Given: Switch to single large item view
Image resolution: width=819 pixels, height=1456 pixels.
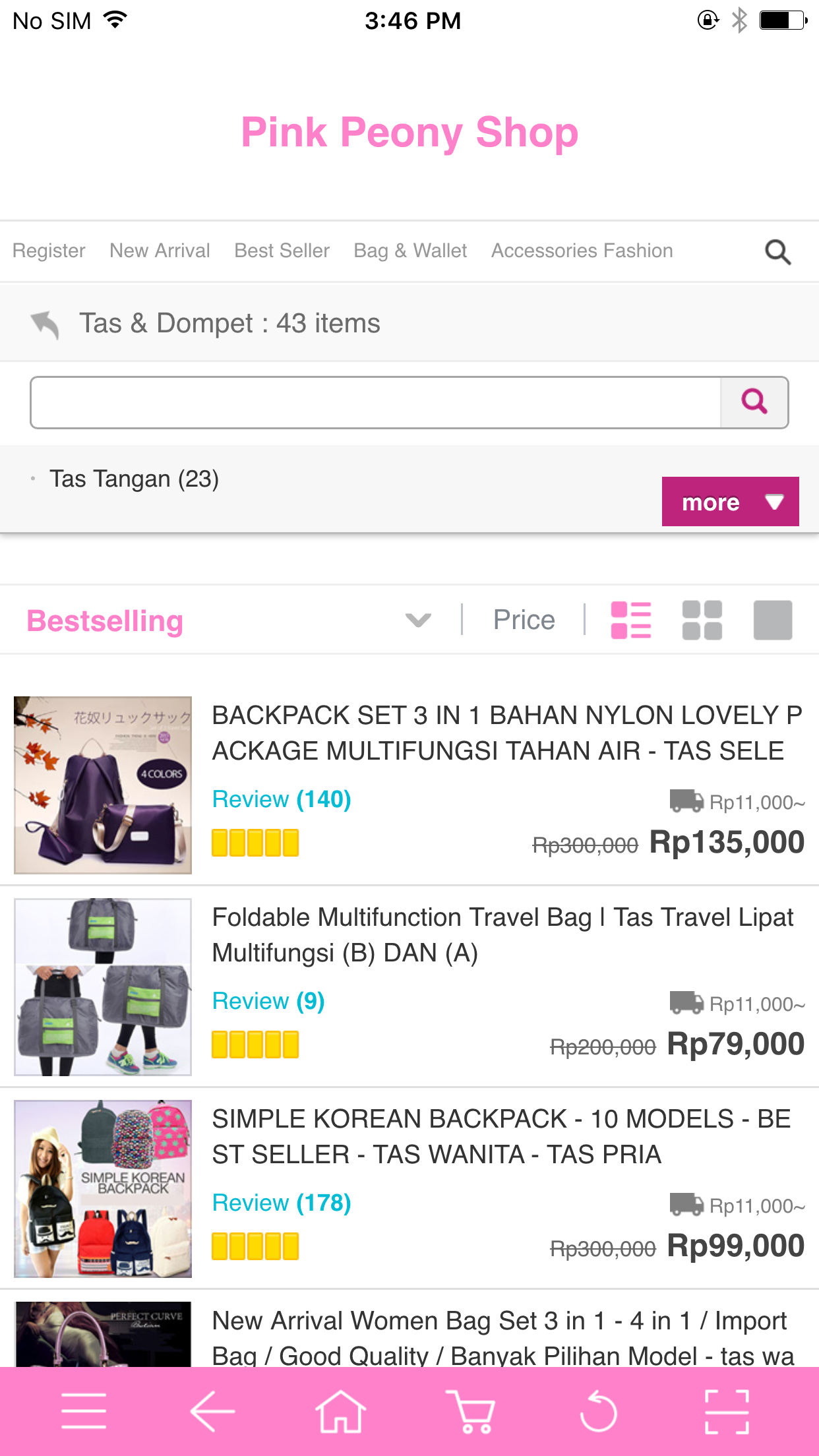Looking at the screenshot, I should tap(773, 621).
